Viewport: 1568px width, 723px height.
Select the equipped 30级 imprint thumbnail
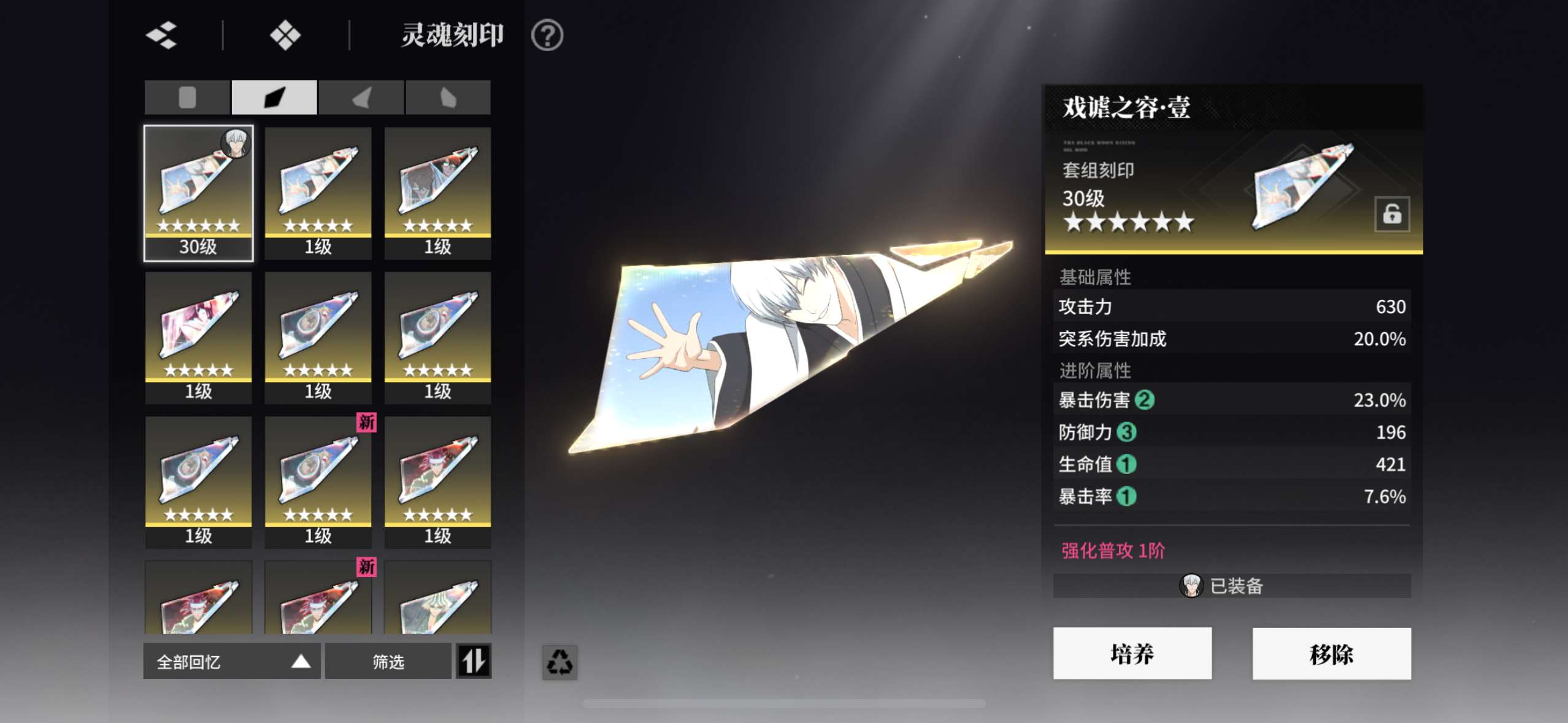coord(199,193)
